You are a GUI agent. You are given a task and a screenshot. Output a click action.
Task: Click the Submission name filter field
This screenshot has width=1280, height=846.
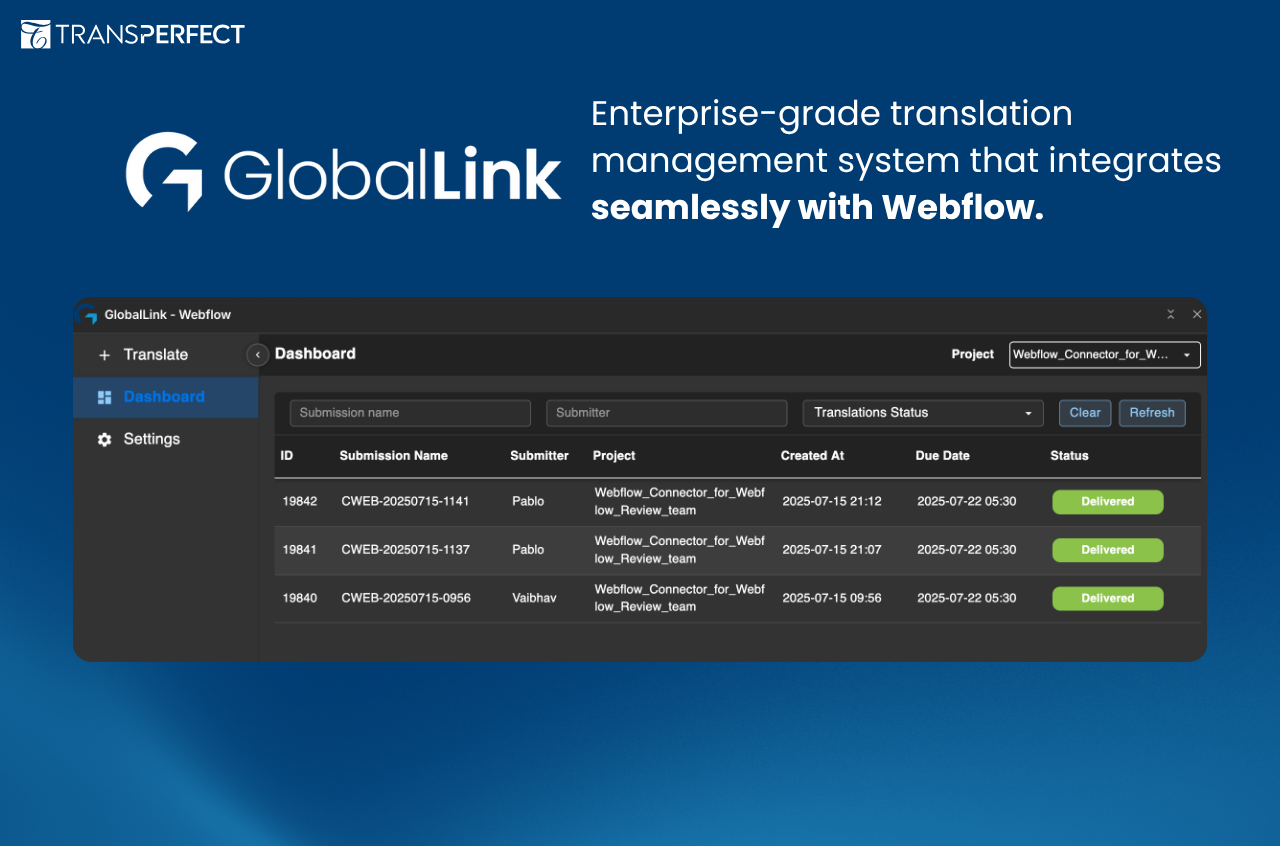410,413
